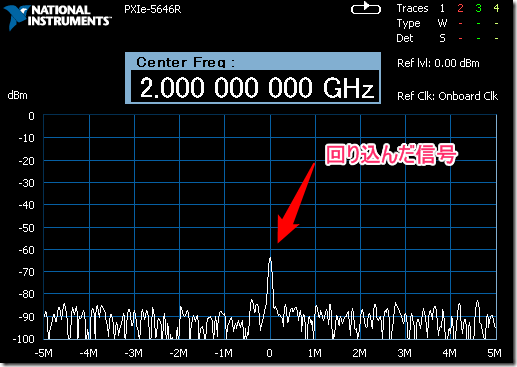Image resolution: width=517 pixels, height=367 pixels.
Task: Click the -60 y-axis label
Action: point(27,250)
